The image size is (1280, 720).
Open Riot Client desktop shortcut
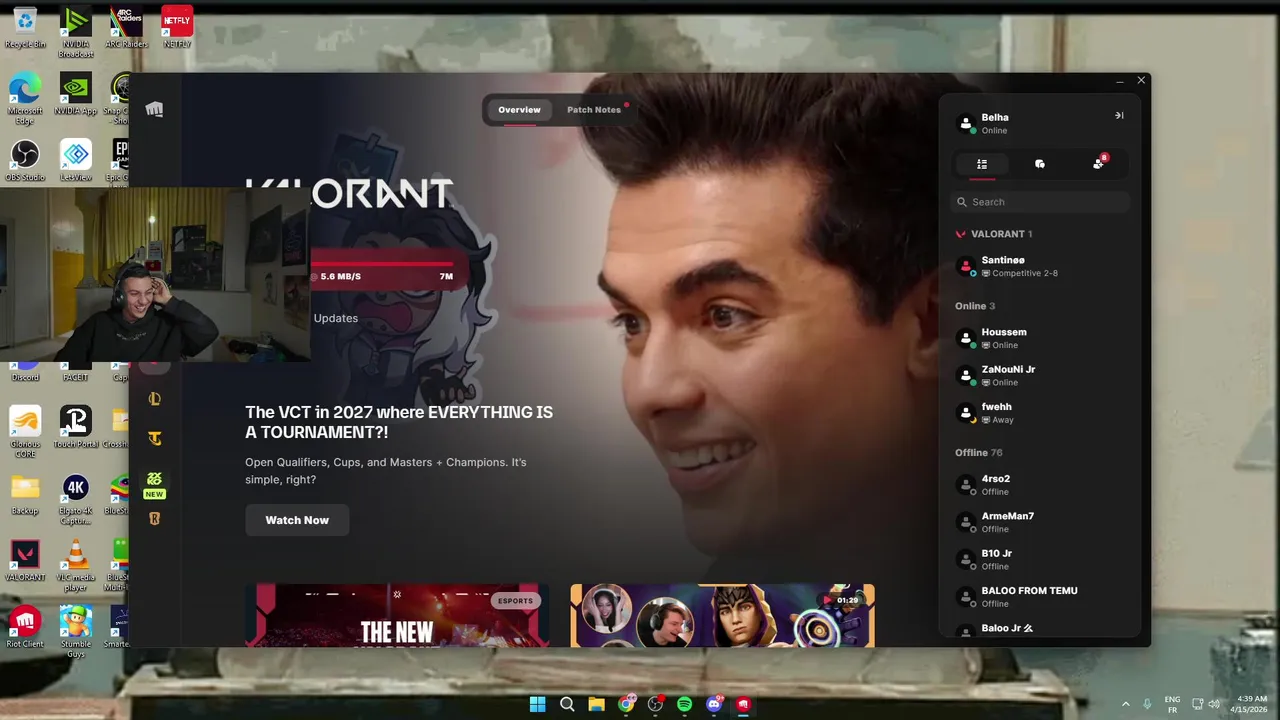tap(25, 627)
